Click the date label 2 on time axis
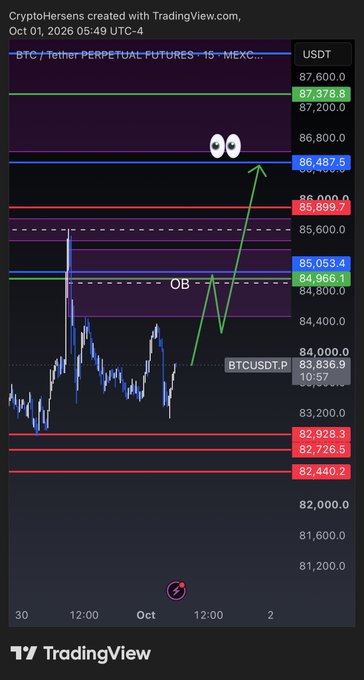This screenshot has width=364, height=680. tap(271, 615)
